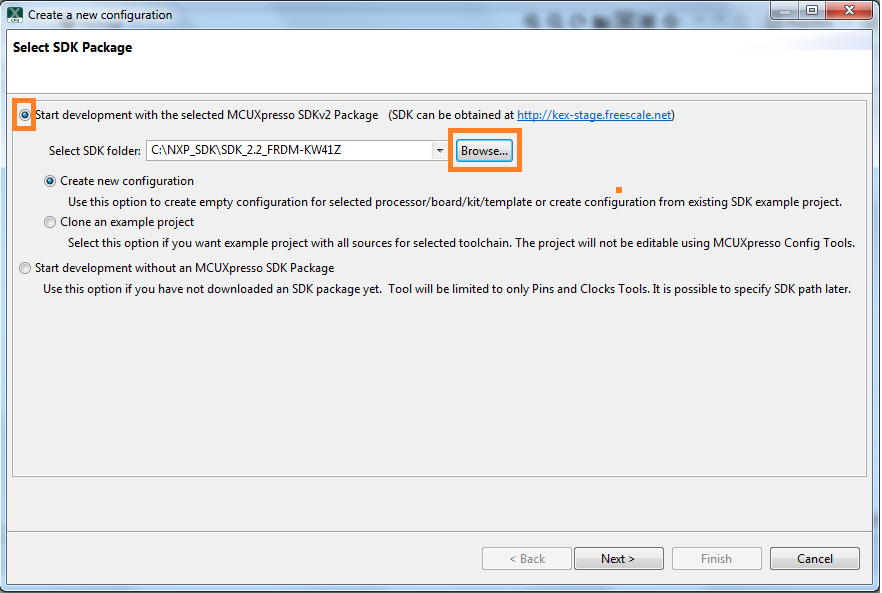This screenshot has width=882, height=593.
Task: Select Start development with selected SDKv2 Package
Action: [x=25, y=115]
